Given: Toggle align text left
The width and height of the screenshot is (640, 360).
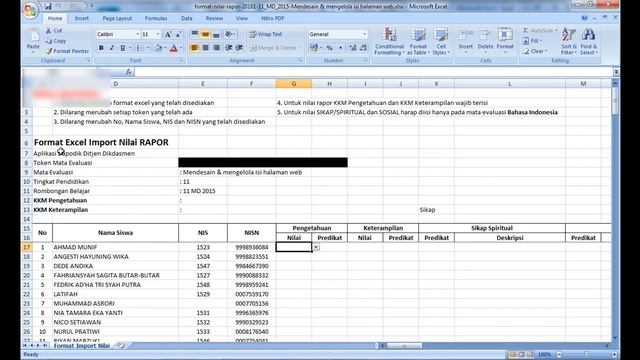Looking at the screenshot, I should (x=195, y=48).
